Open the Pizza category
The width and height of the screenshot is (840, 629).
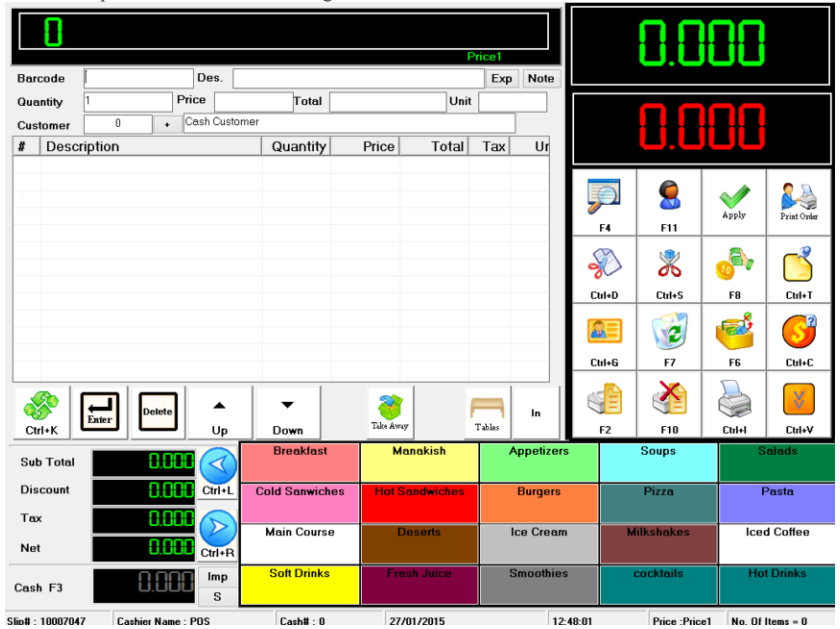tap(658, 503)
